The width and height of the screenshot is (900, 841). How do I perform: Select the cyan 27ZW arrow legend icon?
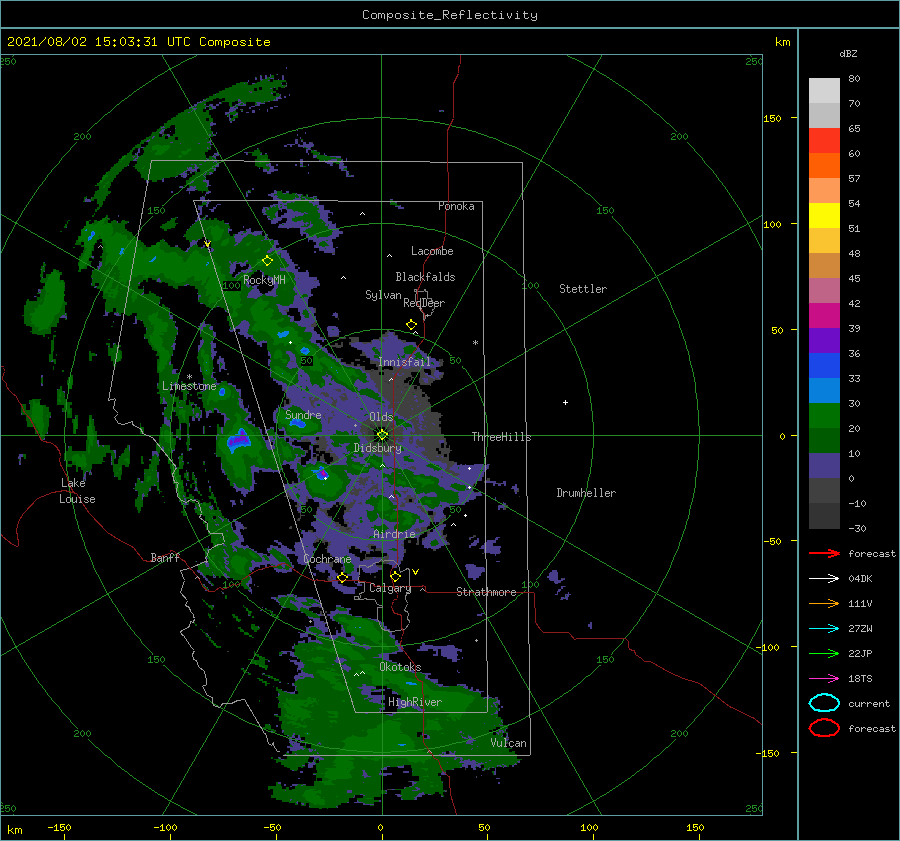pyautogui.click(x=824, y=629)
